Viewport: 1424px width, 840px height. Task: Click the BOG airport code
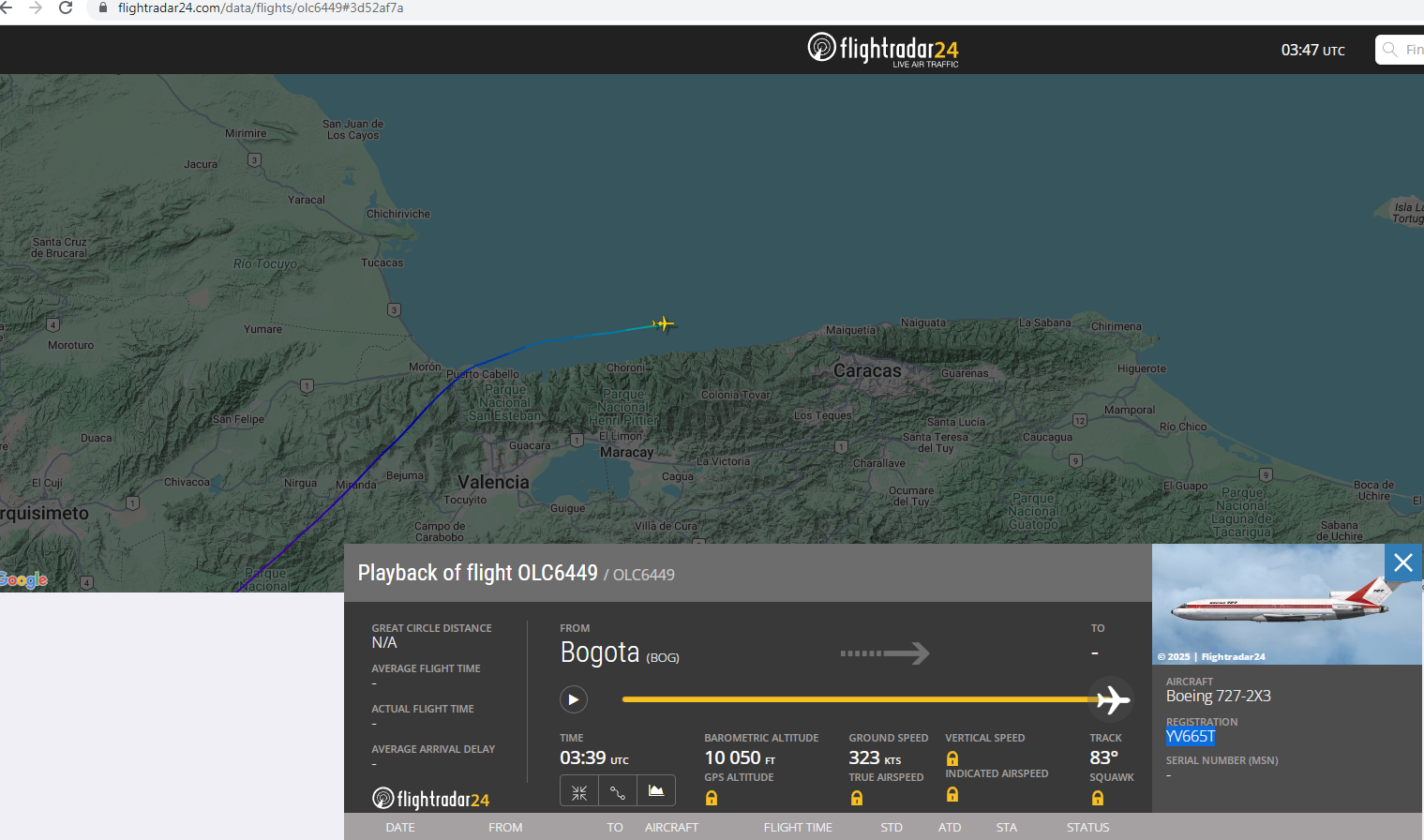click(x=663, y=658)
